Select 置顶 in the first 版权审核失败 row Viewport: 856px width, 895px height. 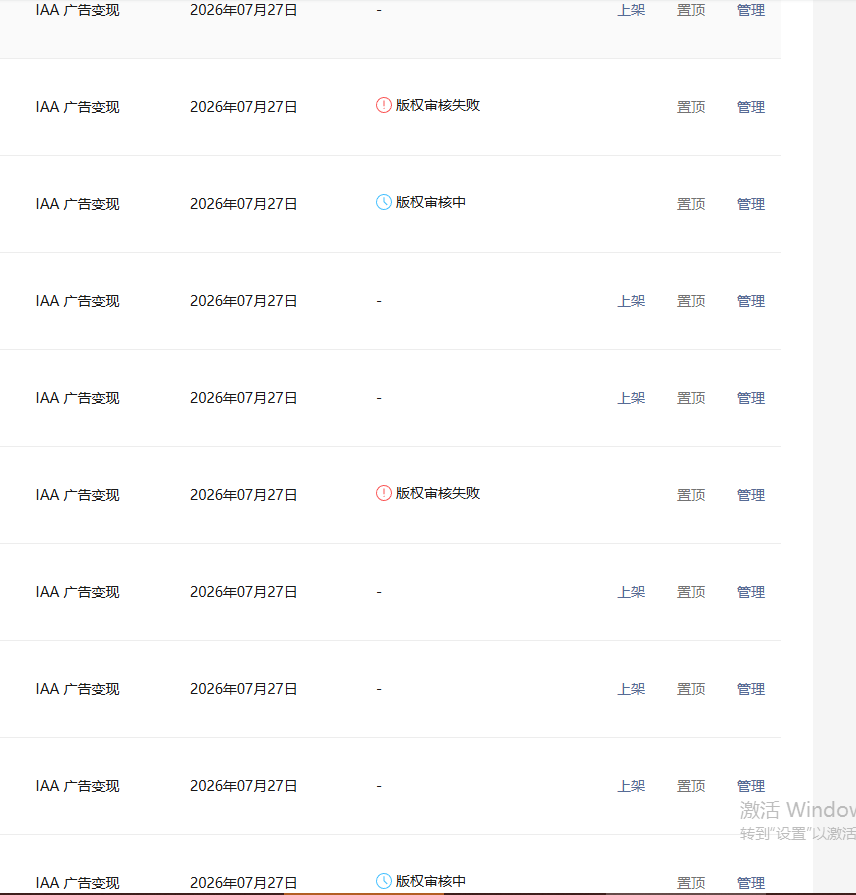pyautogui.click(x=691, y=107)
